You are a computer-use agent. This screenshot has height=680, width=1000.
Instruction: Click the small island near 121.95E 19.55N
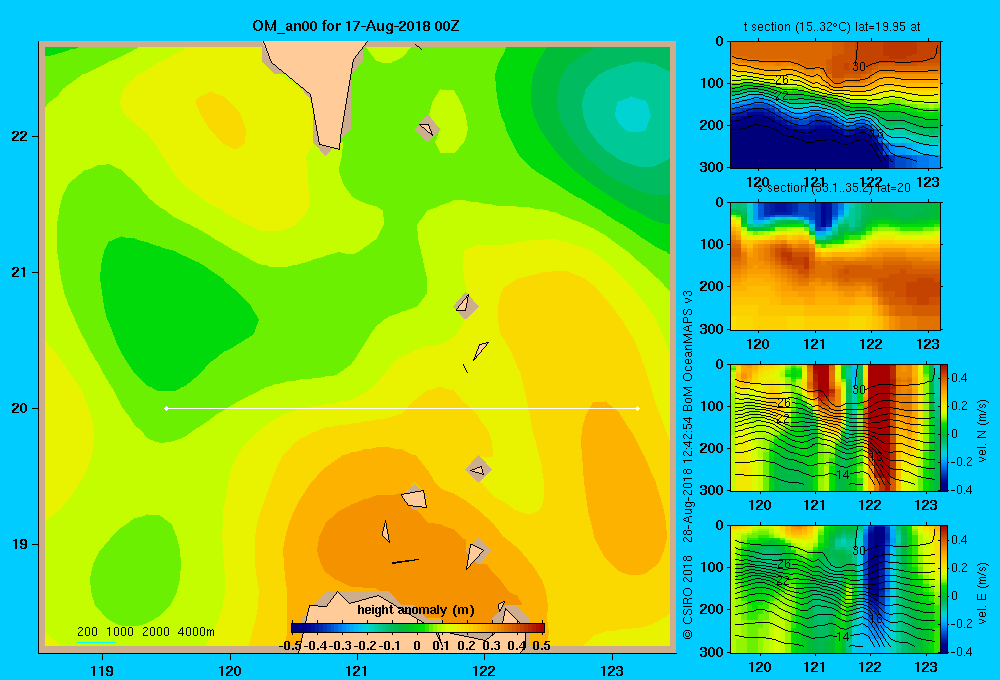pos(478,470)
